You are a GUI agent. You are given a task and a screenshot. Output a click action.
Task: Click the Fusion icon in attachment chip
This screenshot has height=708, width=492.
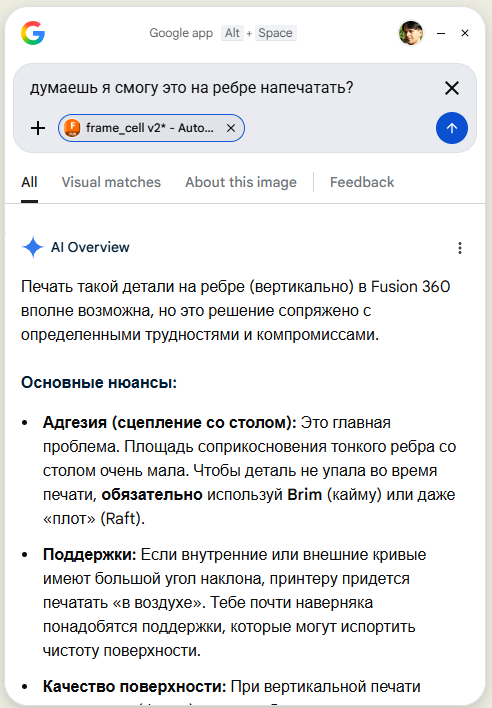(x=72, y=128)
